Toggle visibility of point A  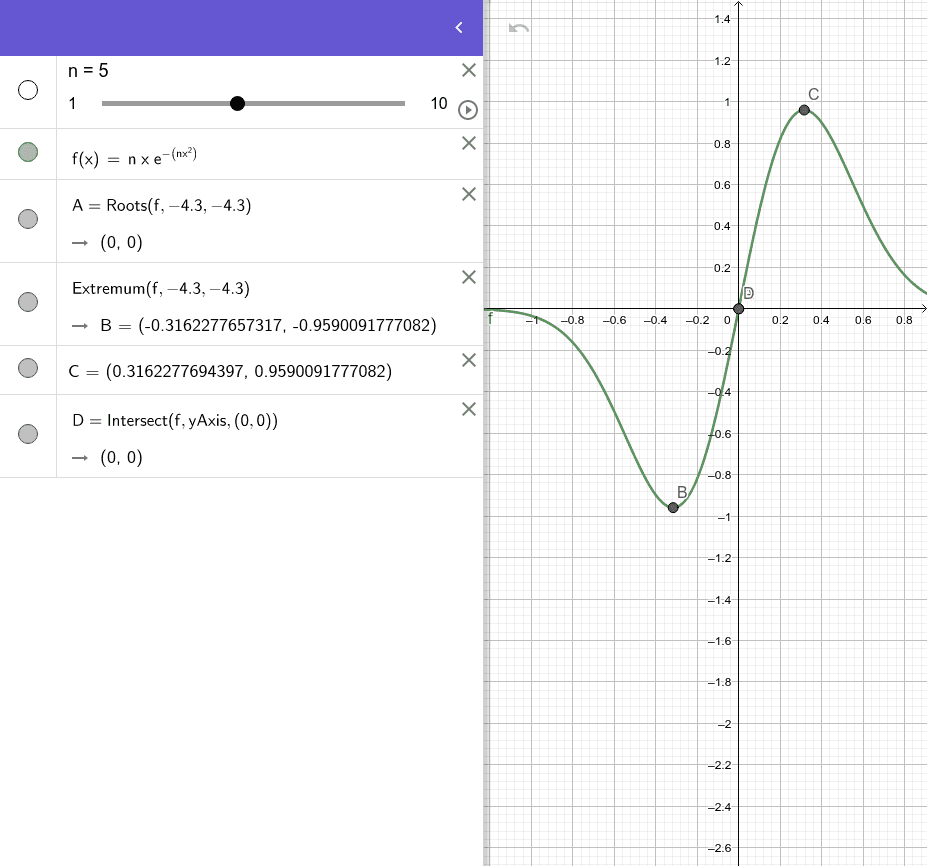[x=28, y=218]
